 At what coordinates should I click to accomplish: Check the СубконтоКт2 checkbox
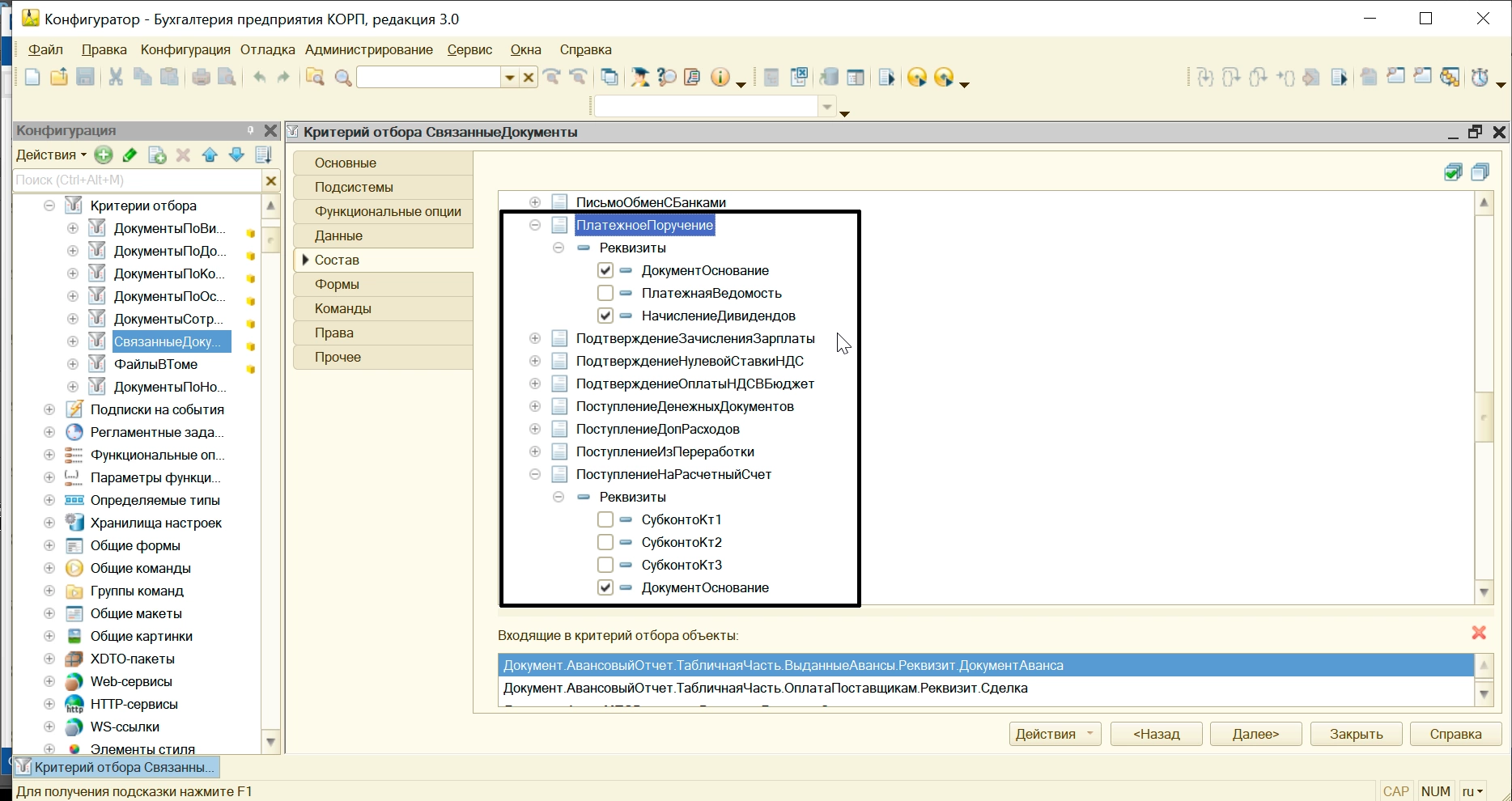tap(605, 542)
